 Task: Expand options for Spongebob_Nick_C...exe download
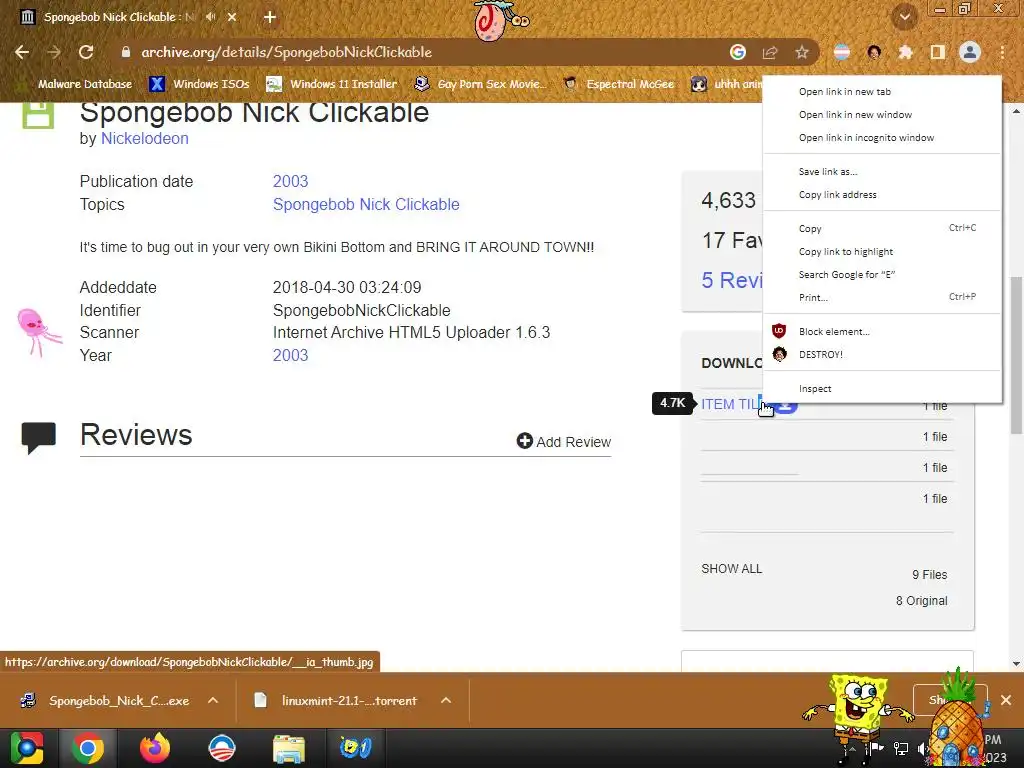click(x=213, y=700)
